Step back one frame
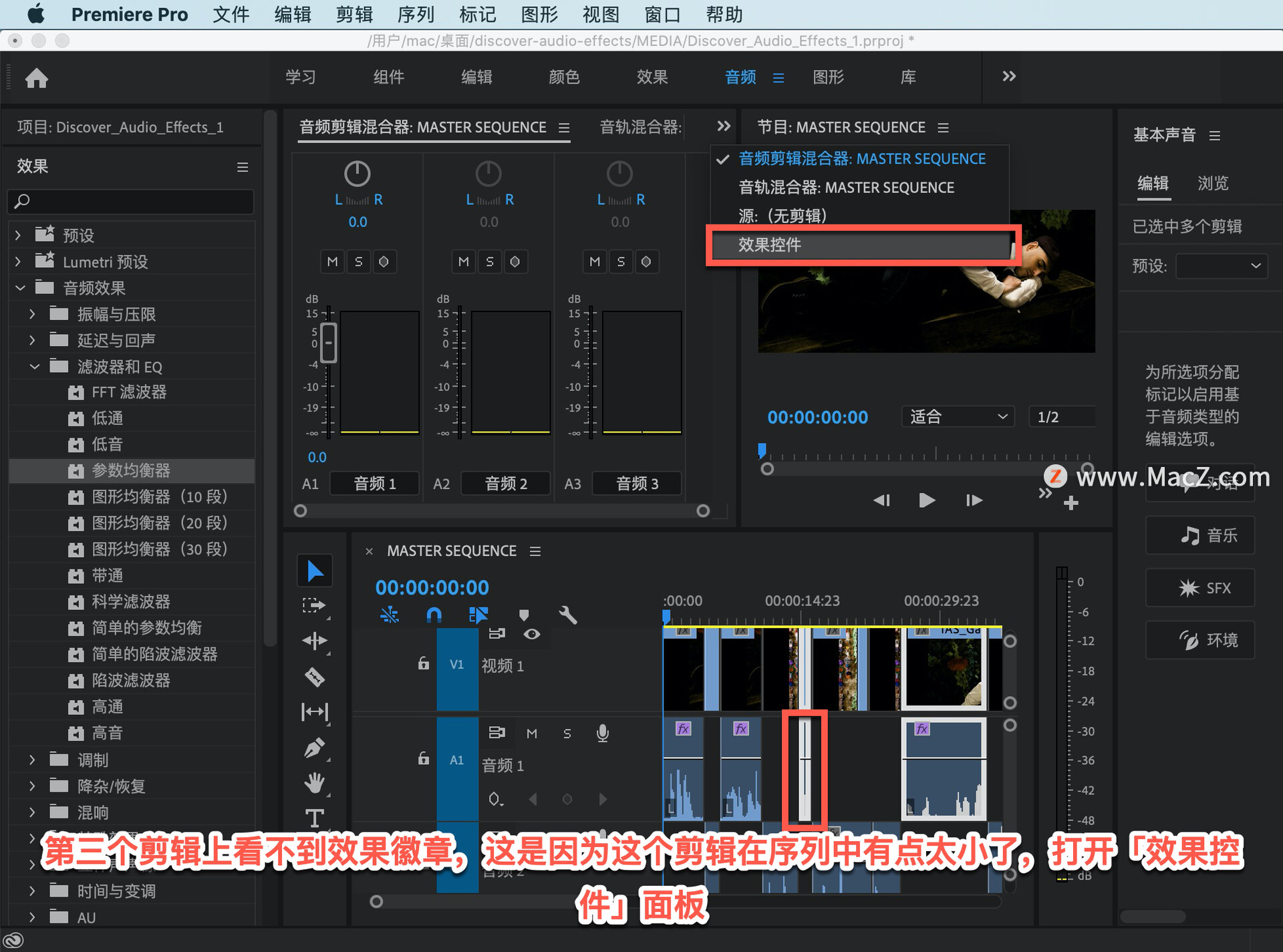 tap(881, 500)
